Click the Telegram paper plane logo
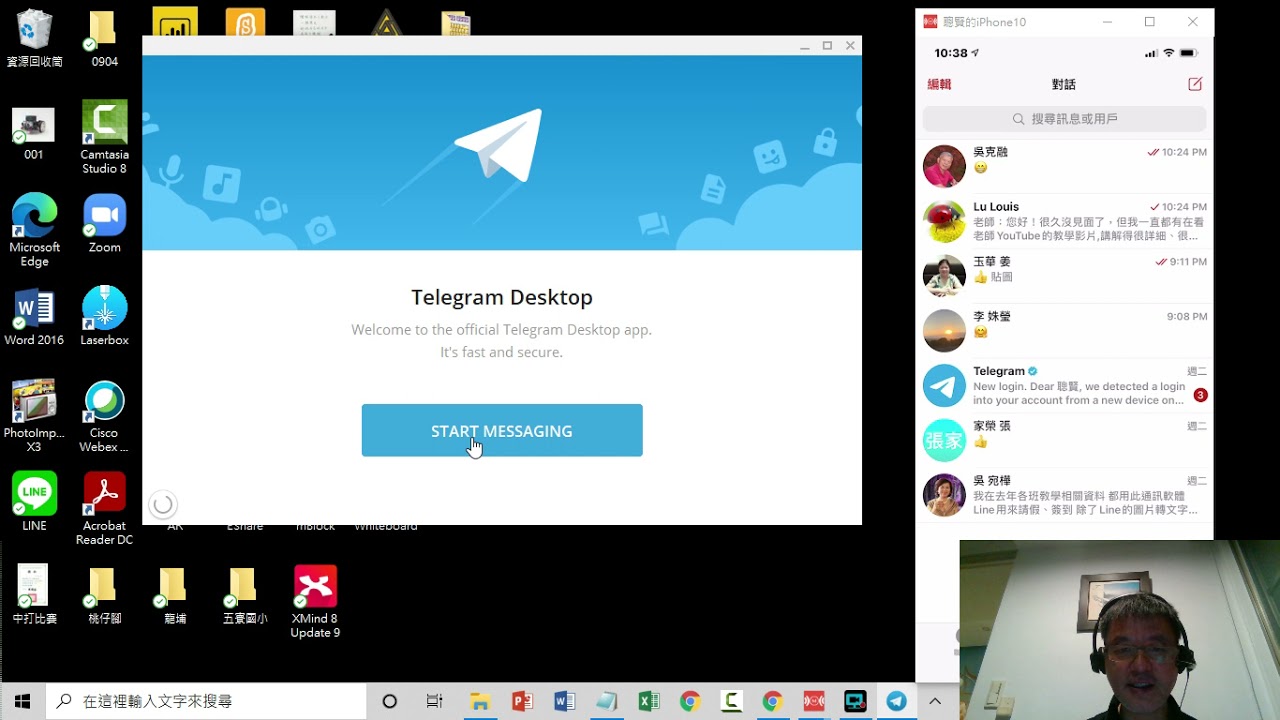 coord(498,146)
